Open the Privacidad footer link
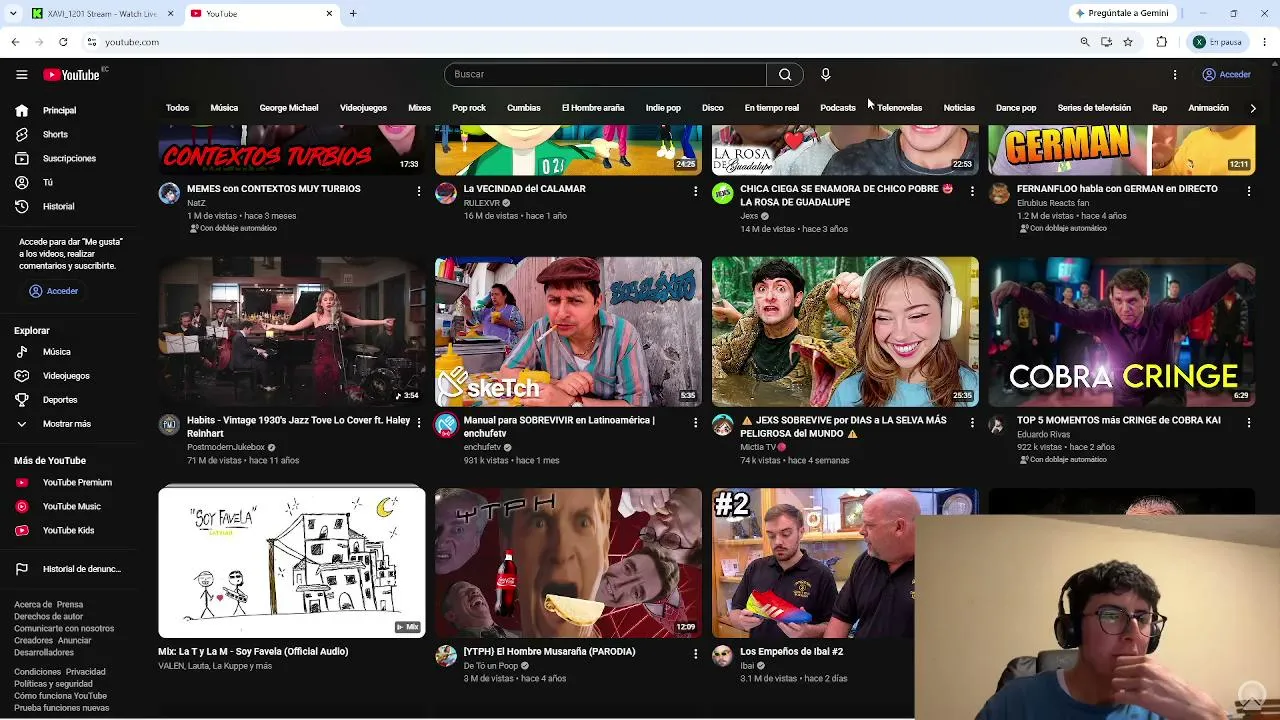Viewport: 1280px width, 720px height. tap(85, 672)
